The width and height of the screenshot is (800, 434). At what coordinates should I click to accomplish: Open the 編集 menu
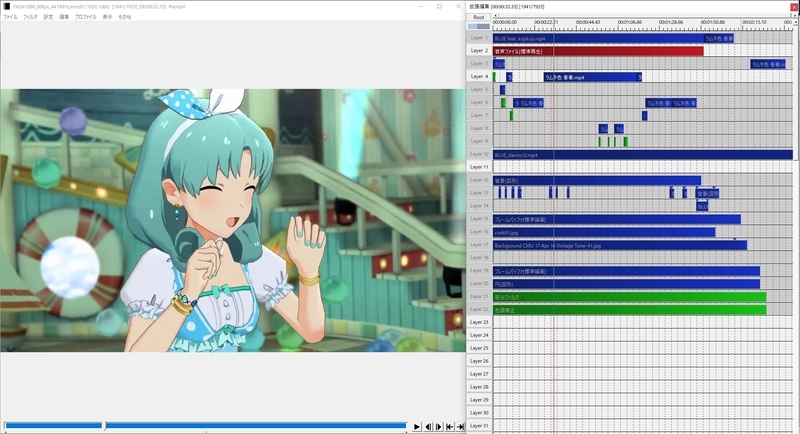click(x=64, y=17)
